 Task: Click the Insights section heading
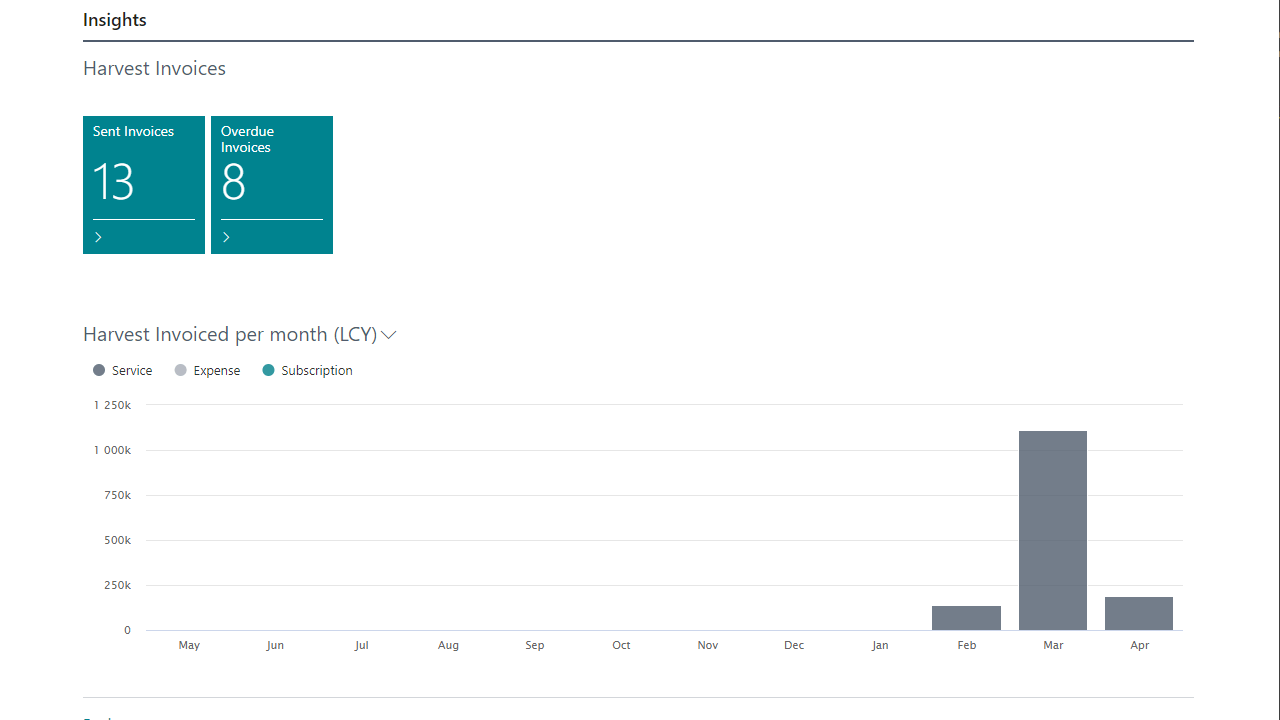[x=115, y=20]
